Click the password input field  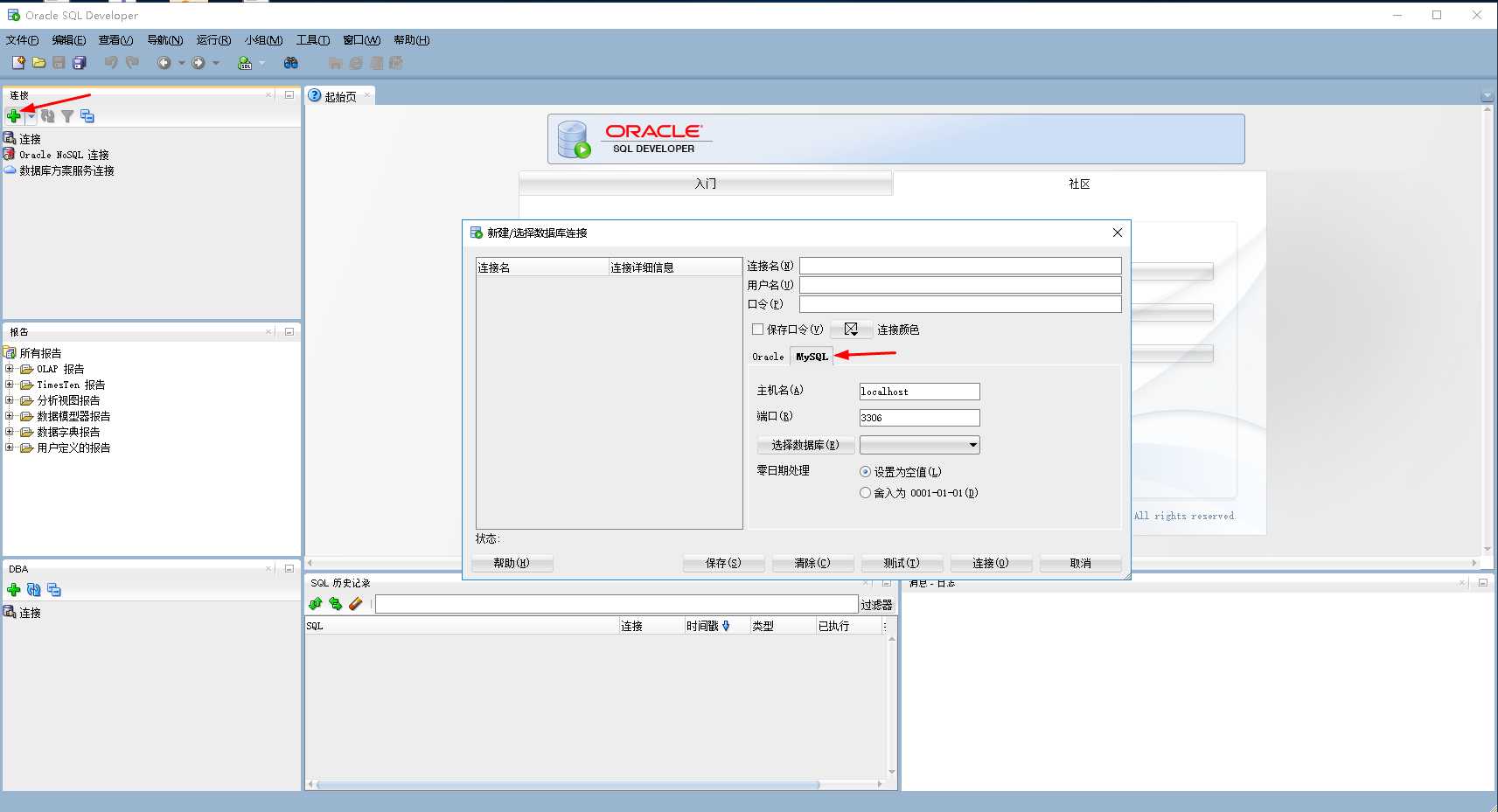pos(960,304)
